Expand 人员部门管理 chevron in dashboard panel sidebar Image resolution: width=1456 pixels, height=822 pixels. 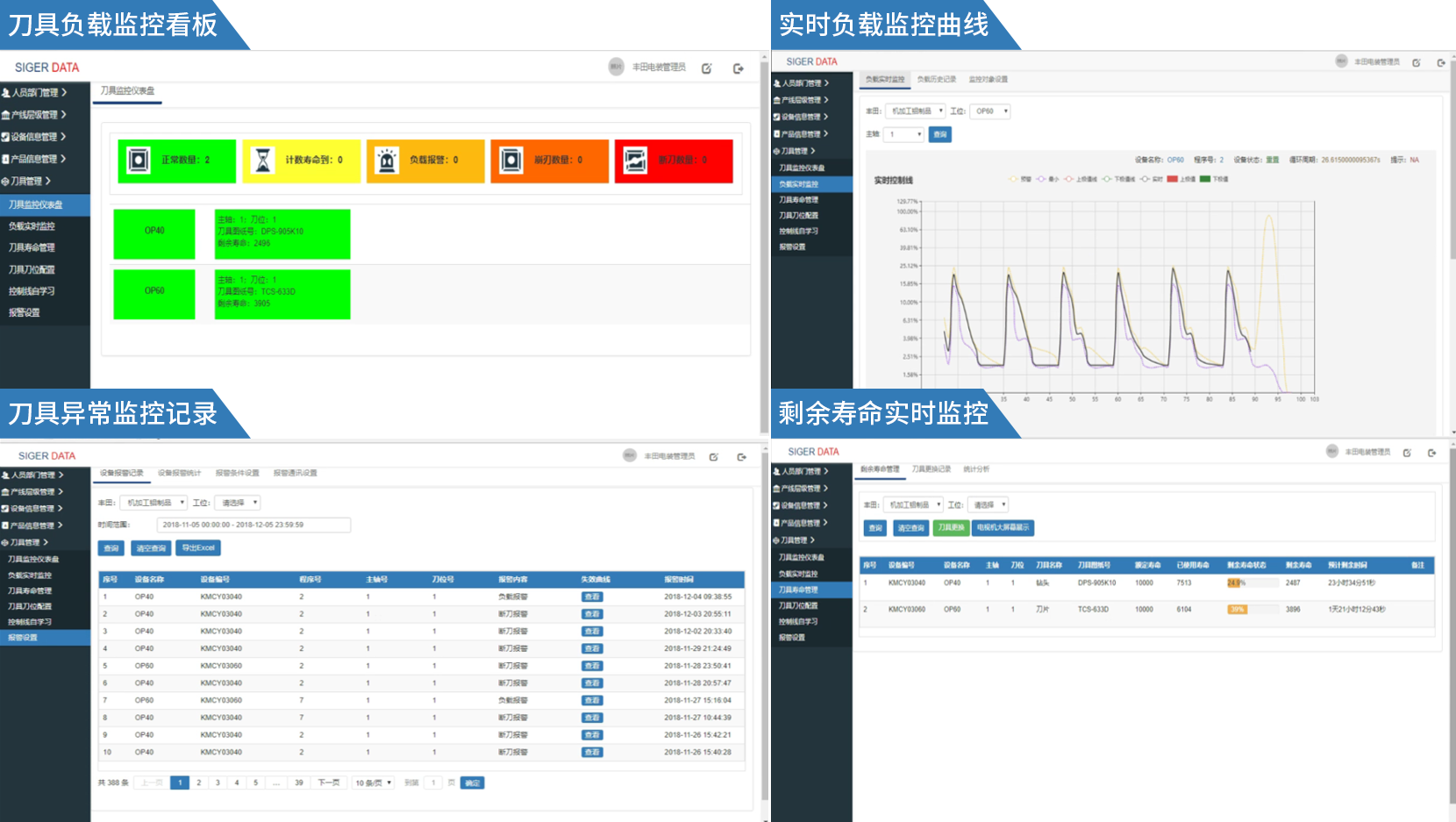63,92
